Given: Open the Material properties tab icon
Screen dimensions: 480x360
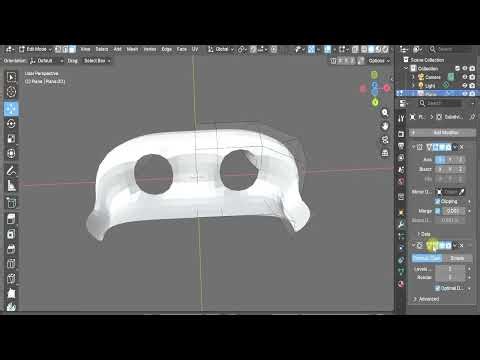Looking at the screenshot, I should tap(401, 284).
